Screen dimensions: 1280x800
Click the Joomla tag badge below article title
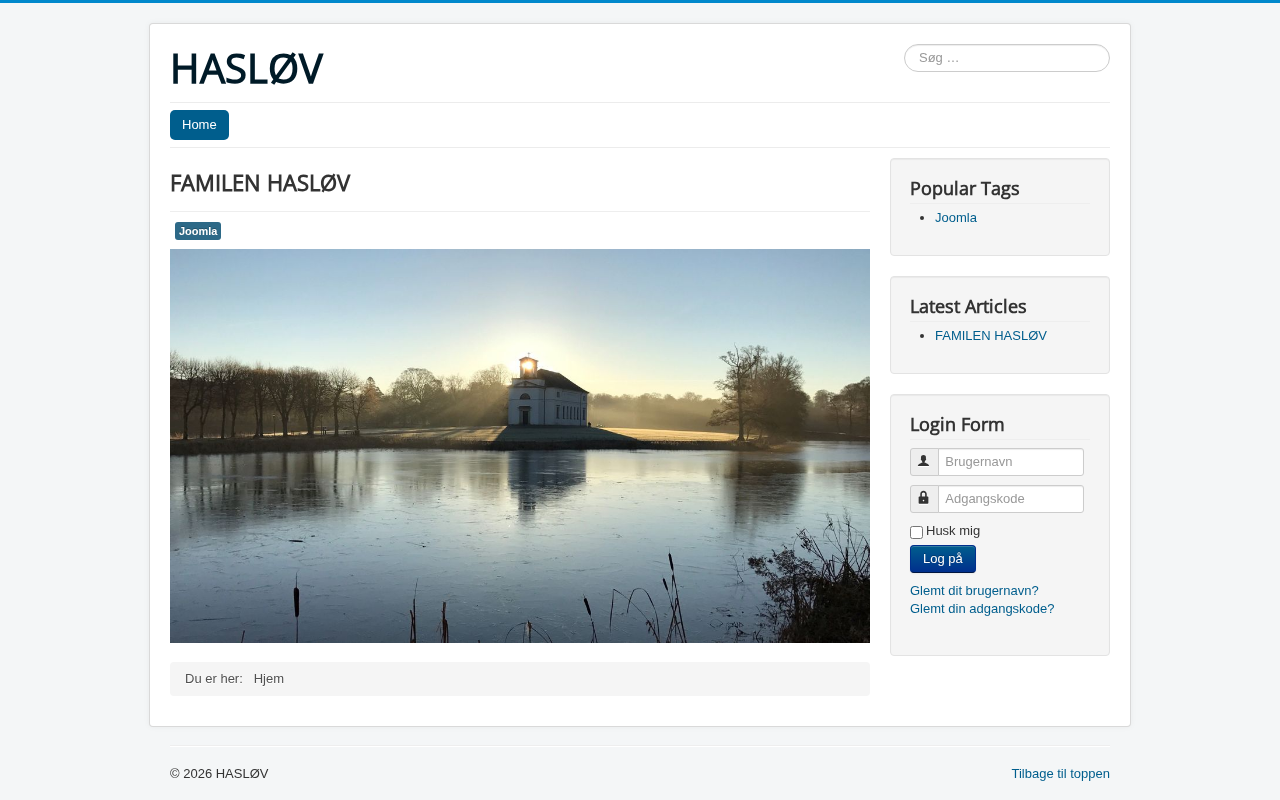pos(198,231)
